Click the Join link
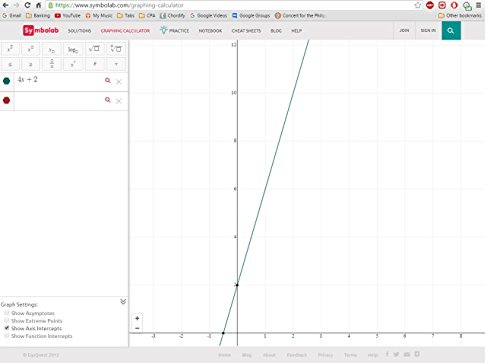This screenshot has width=500, height=363. [x=404, y=30]
